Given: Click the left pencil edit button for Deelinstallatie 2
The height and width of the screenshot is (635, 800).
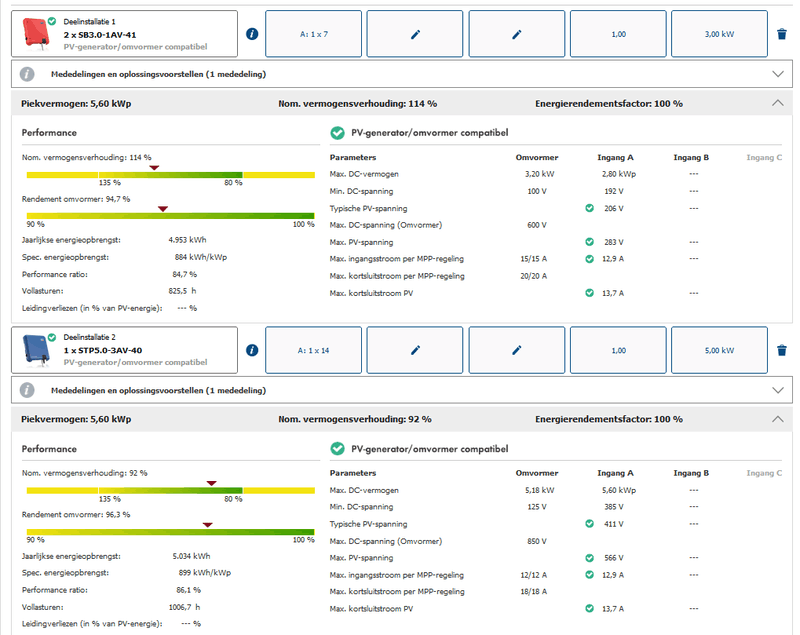Looking at the screenshot, I should point(415,351).
